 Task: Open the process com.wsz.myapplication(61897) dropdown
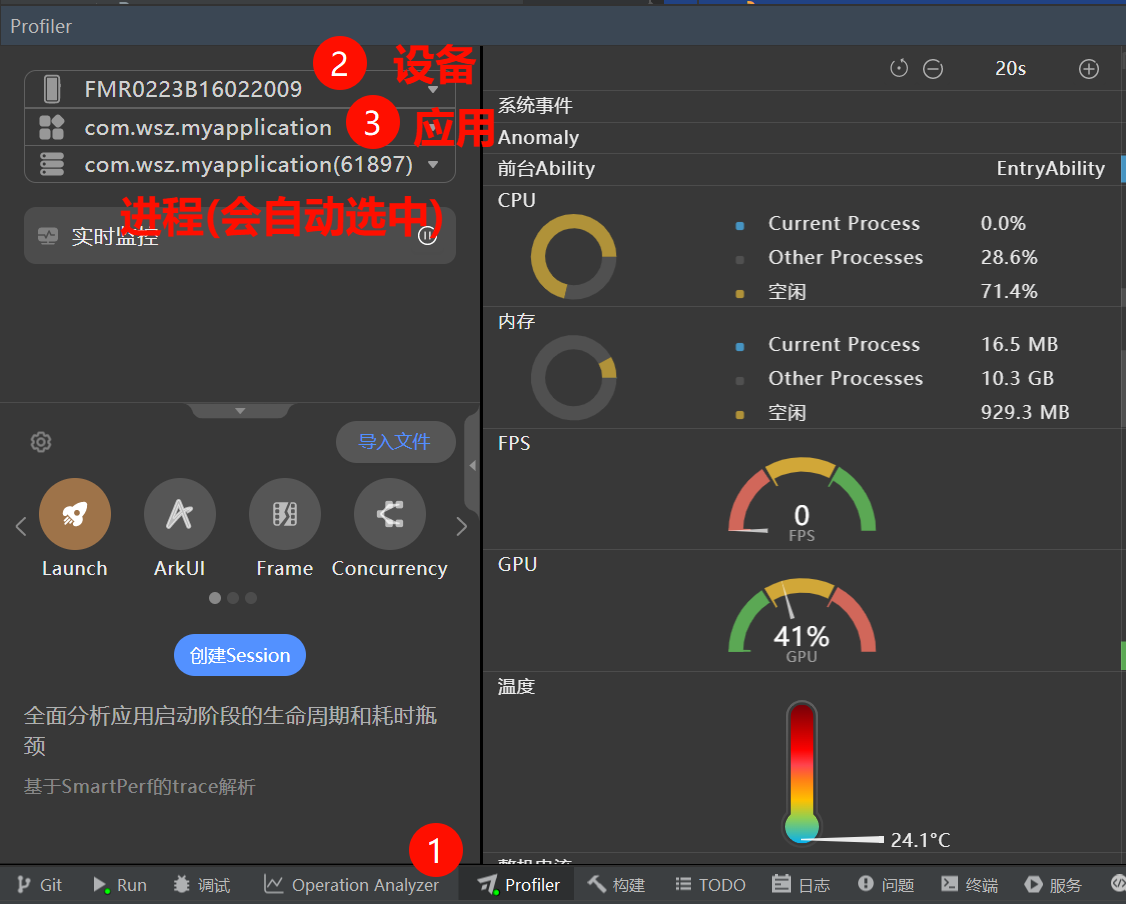(x=433, y=165)
